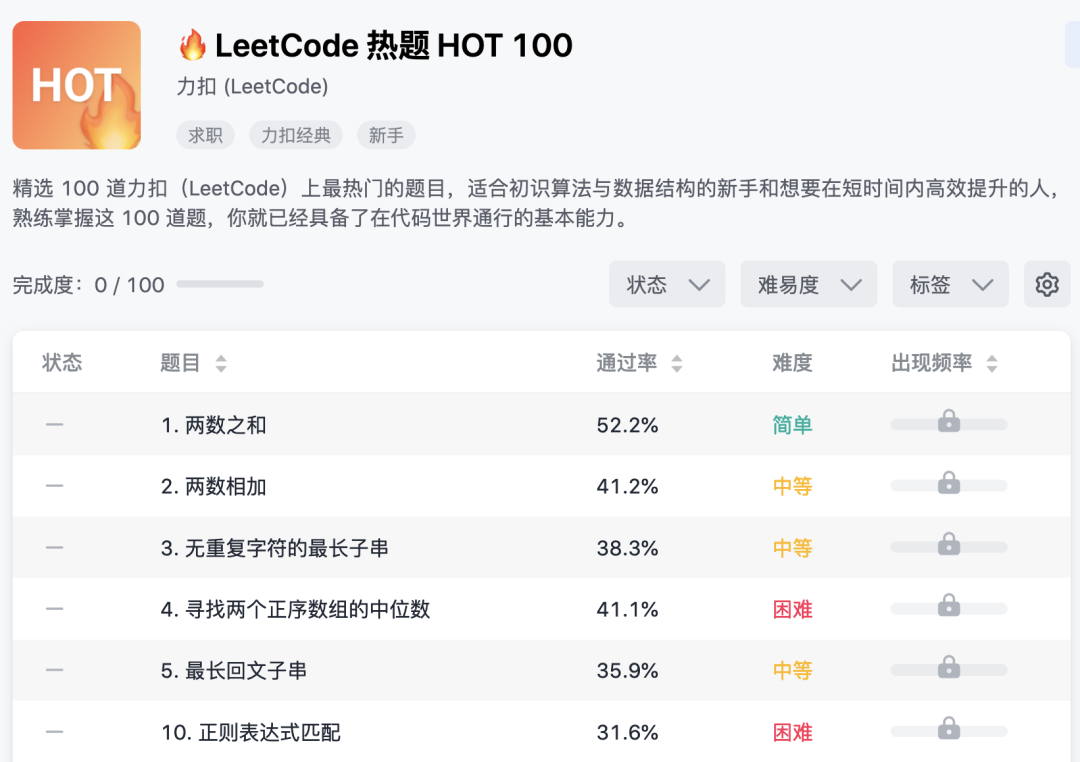Open the 标签 filter dropdown
1080x762 pixels.
click(950, 285)
